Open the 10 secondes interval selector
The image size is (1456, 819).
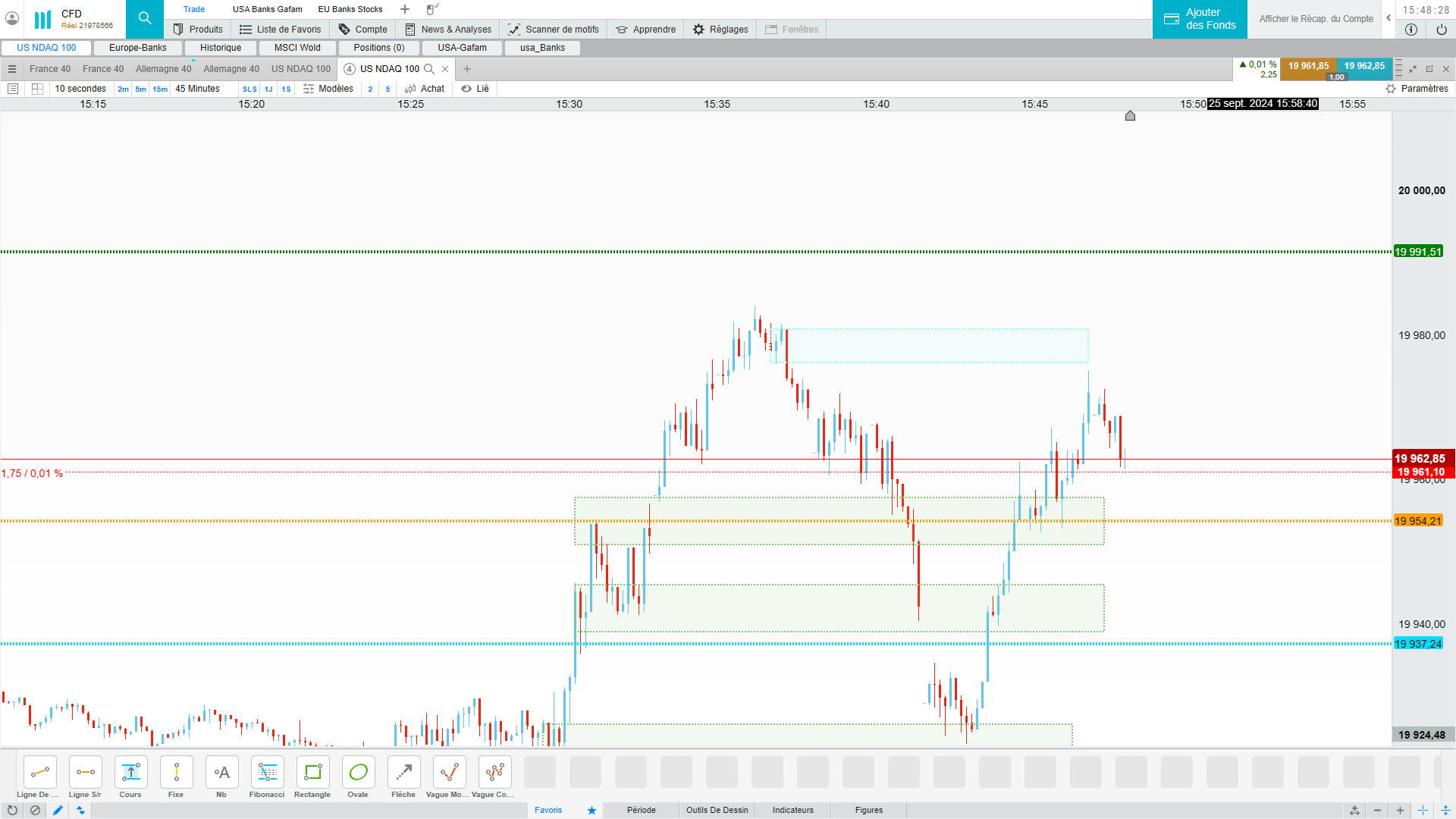(80, 89)
